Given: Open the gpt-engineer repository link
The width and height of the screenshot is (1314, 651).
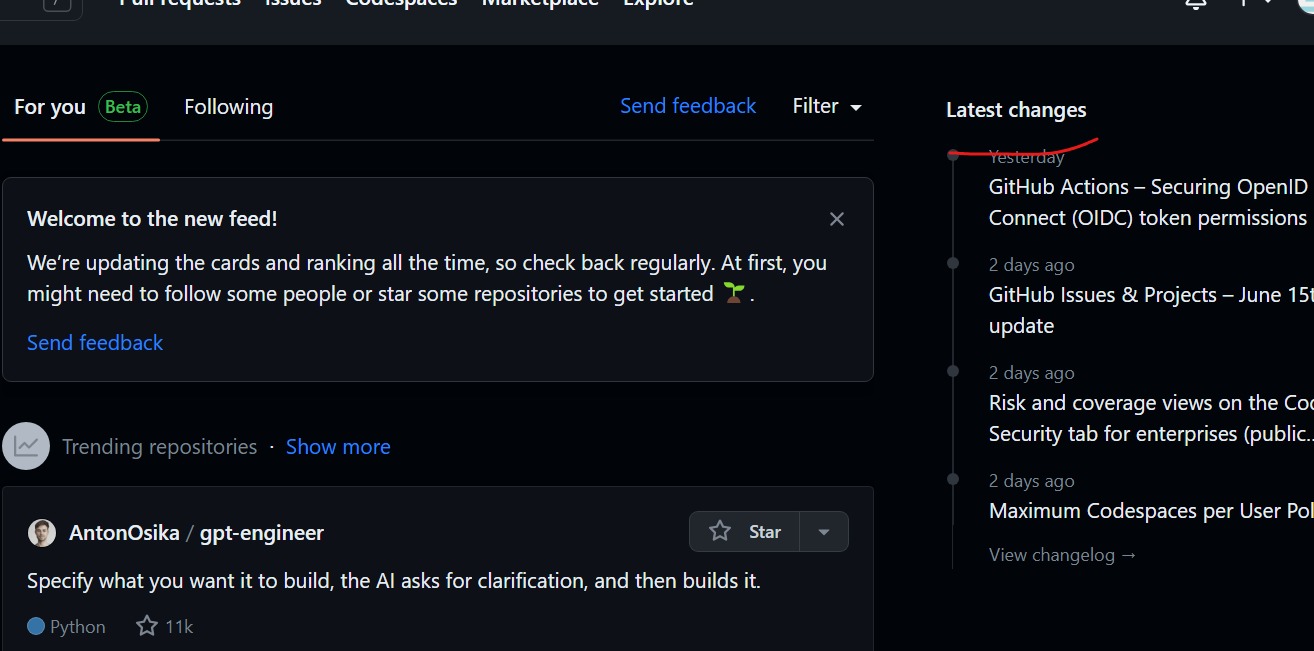Looking at the screenshot, I should [262, 533].
